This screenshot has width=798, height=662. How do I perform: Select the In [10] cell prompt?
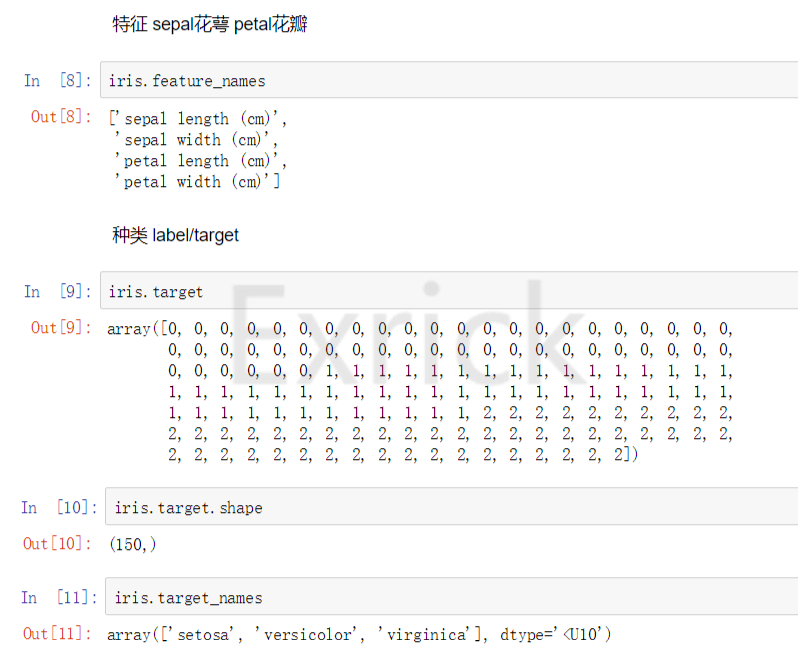click(58, 507)
